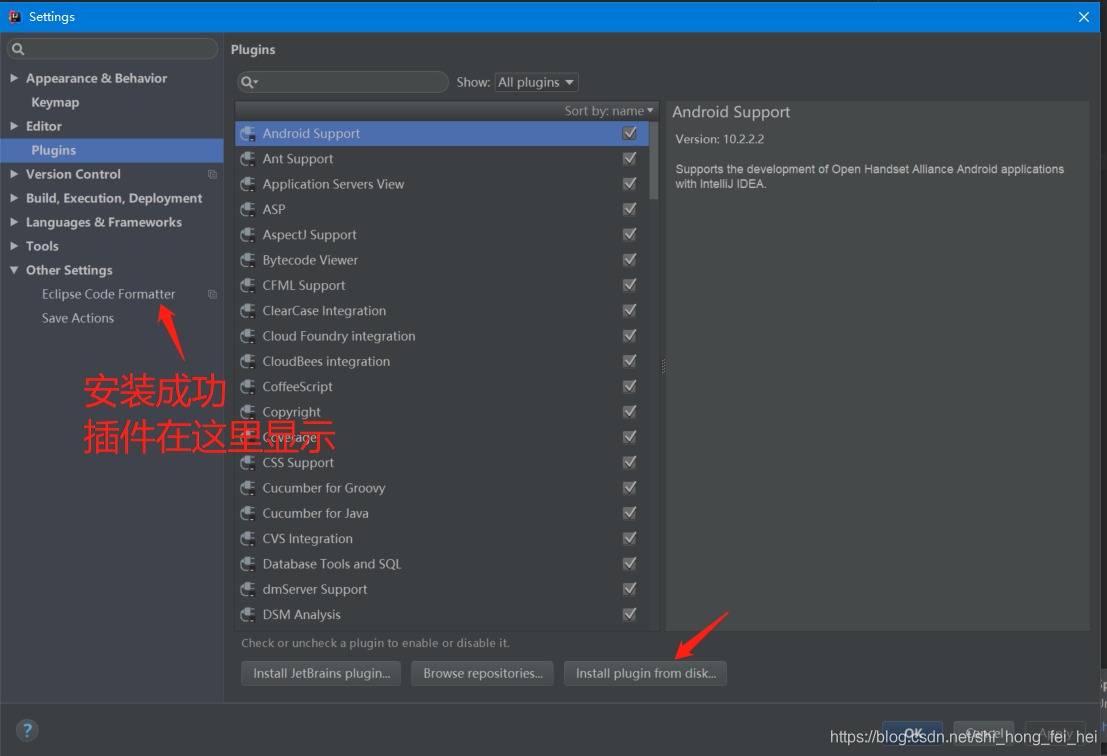Disable the Android Support plugin checkbox
This screenshot has height=756, width=1107.
tap(630, 133)
